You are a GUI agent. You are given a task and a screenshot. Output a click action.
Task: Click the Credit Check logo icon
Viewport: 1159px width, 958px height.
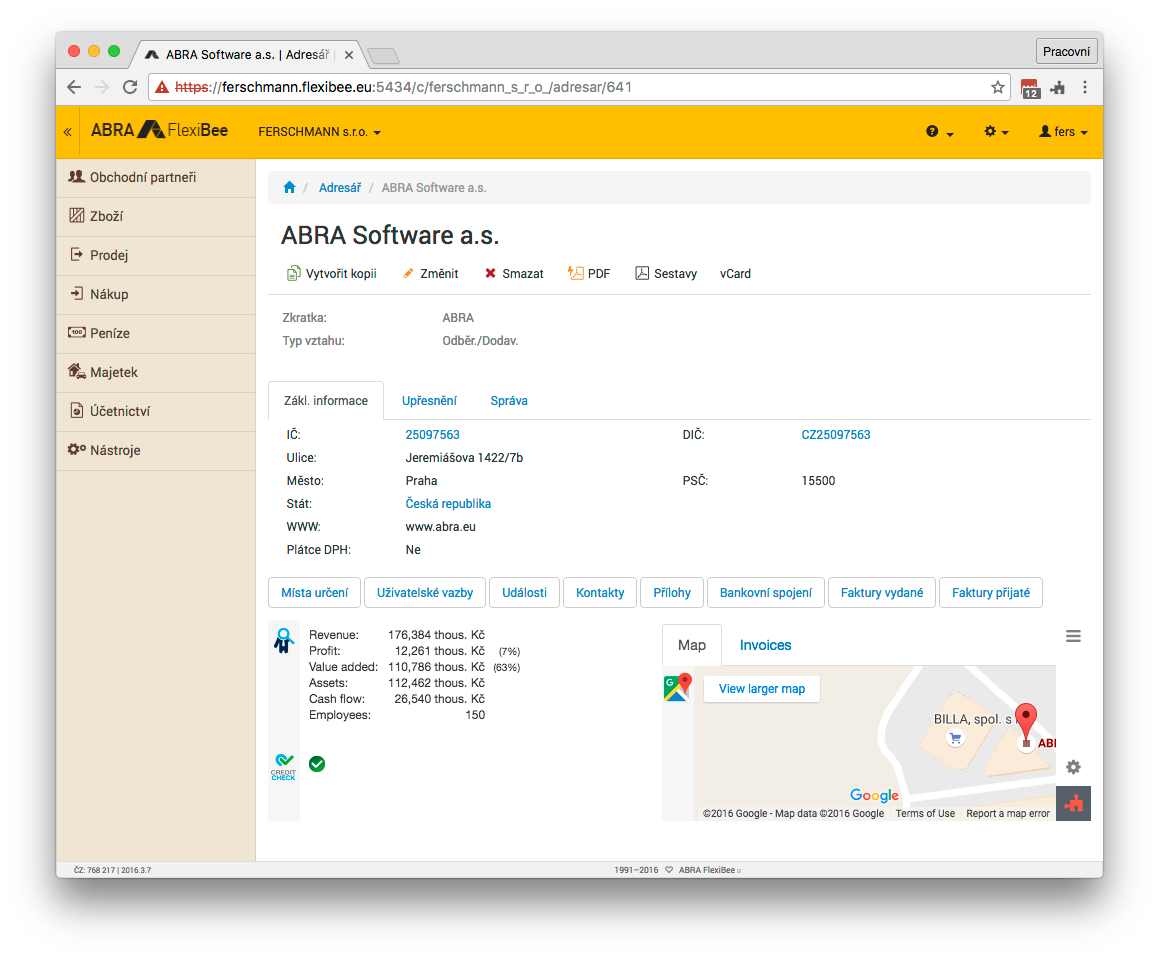(284, 767)
